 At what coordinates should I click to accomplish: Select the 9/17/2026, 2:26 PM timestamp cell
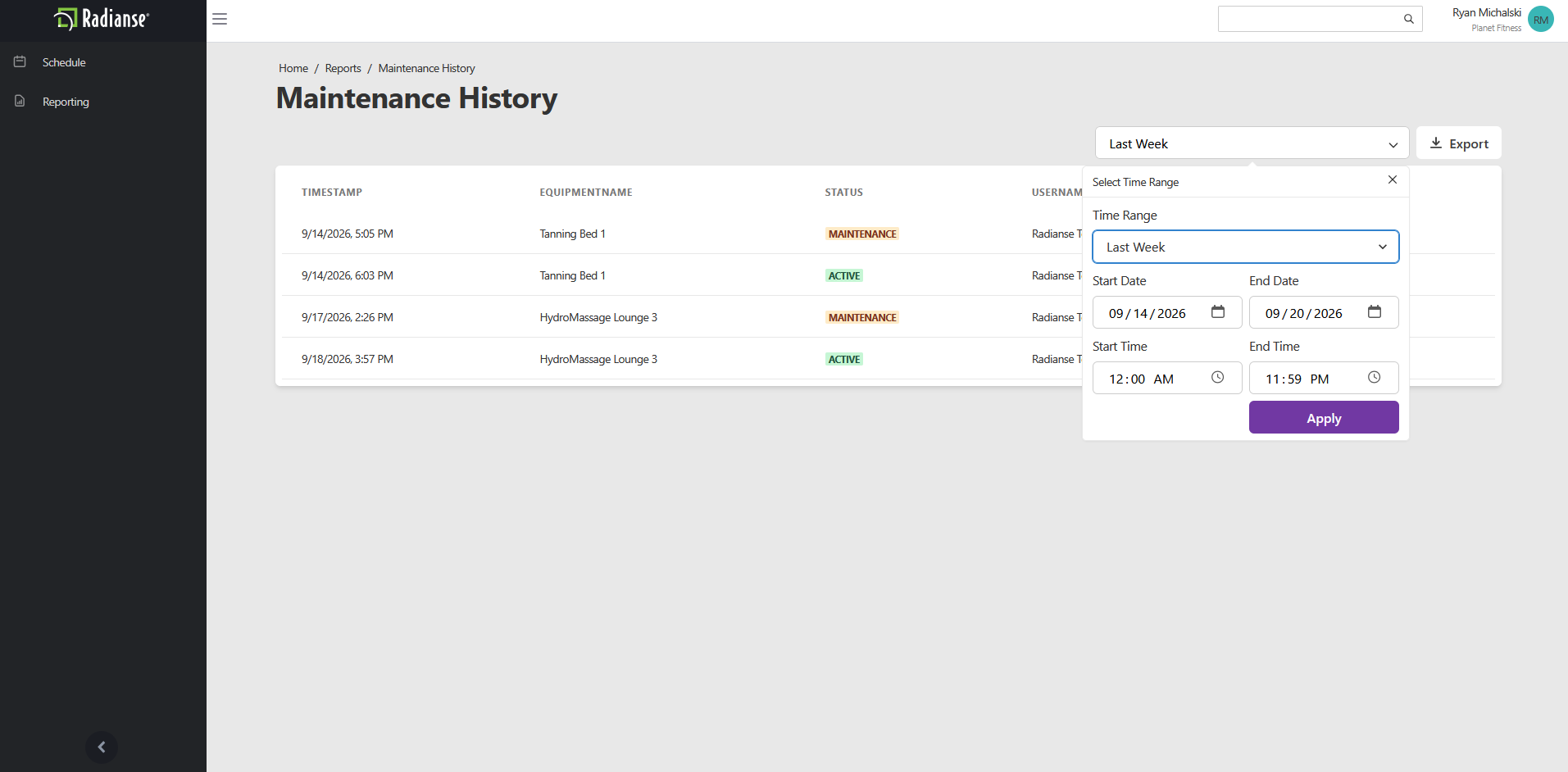[348, 317]
